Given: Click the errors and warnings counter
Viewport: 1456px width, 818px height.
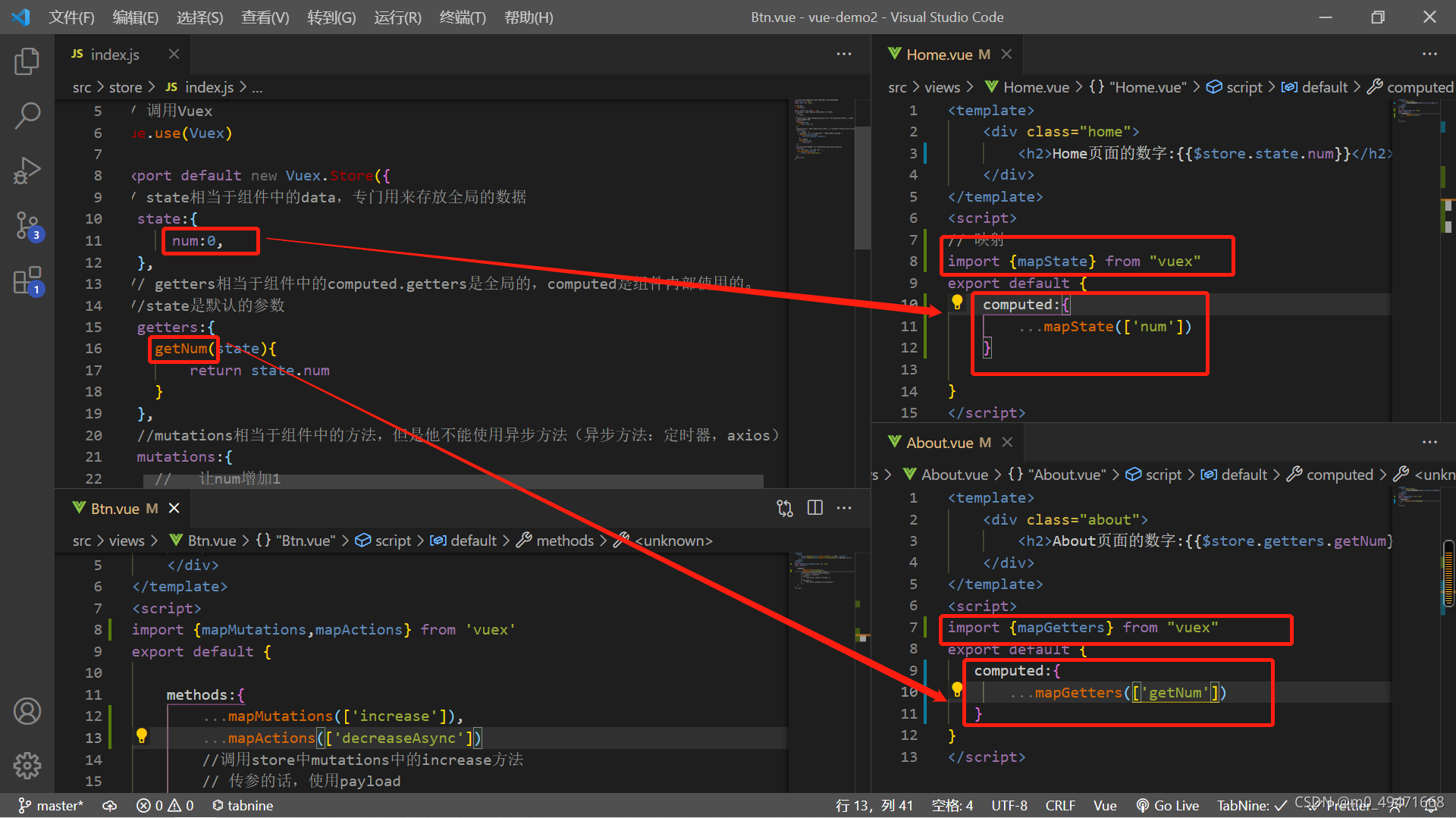Looking at the screenshot, I should [164, 805].
